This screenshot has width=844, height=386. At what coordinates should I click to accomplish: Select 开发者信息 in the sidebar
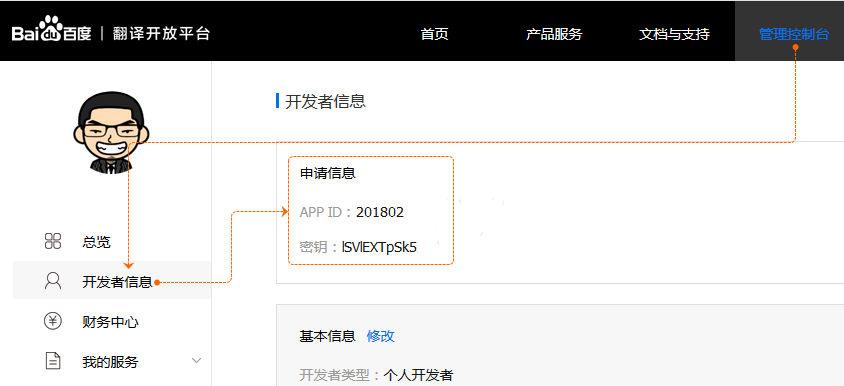(117, 282)
